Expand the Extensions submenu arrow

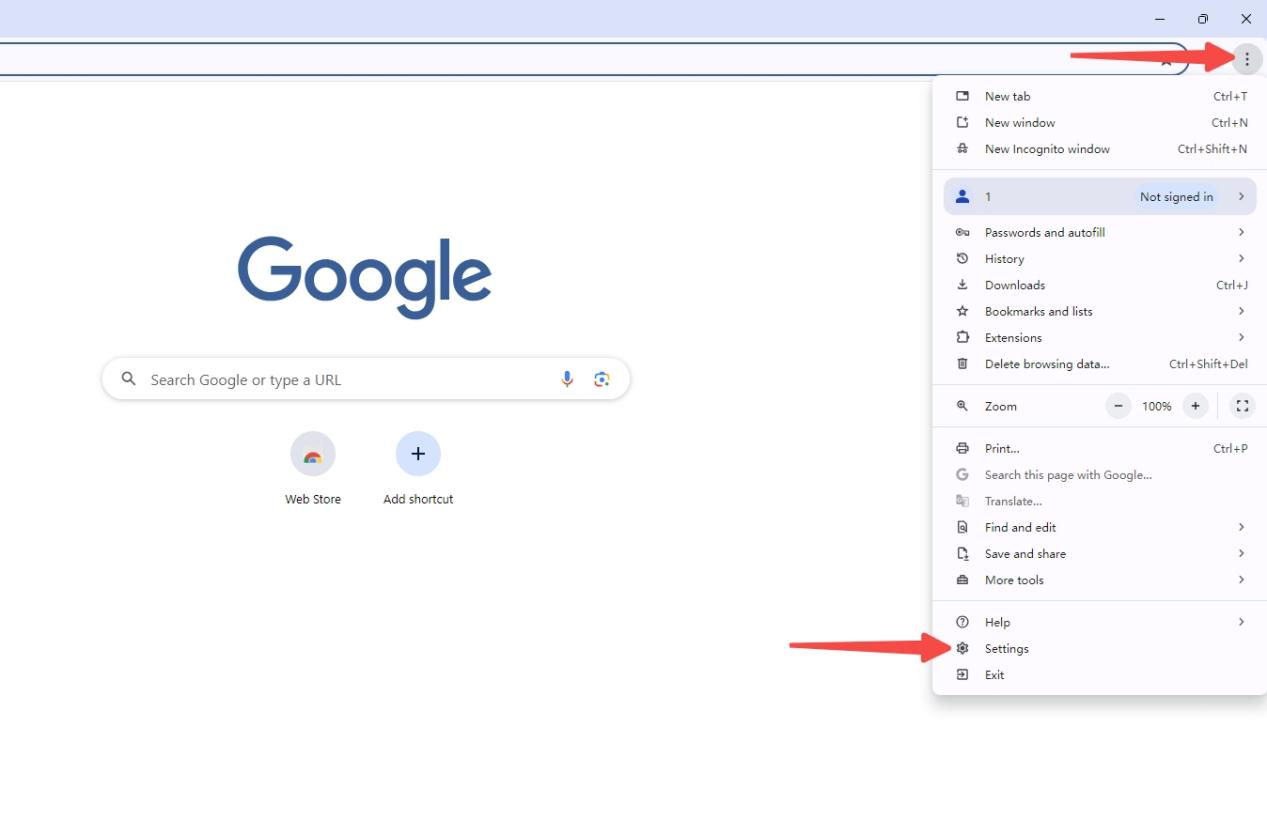pyautogui.click(x=1241, y=337)
